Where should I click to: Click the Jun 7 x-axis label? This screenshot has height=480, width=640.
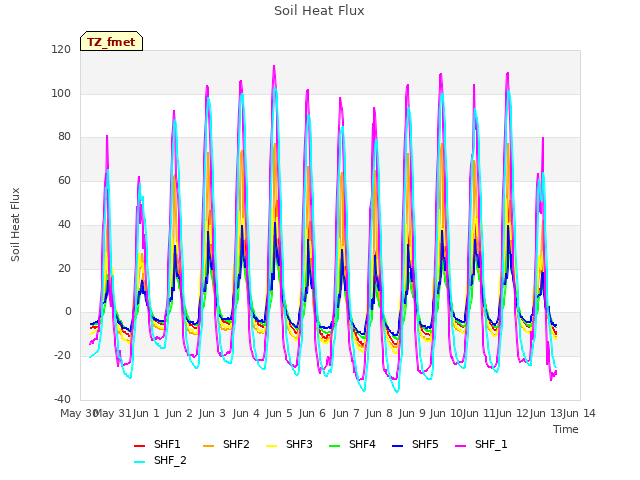[x=346, y=413]
